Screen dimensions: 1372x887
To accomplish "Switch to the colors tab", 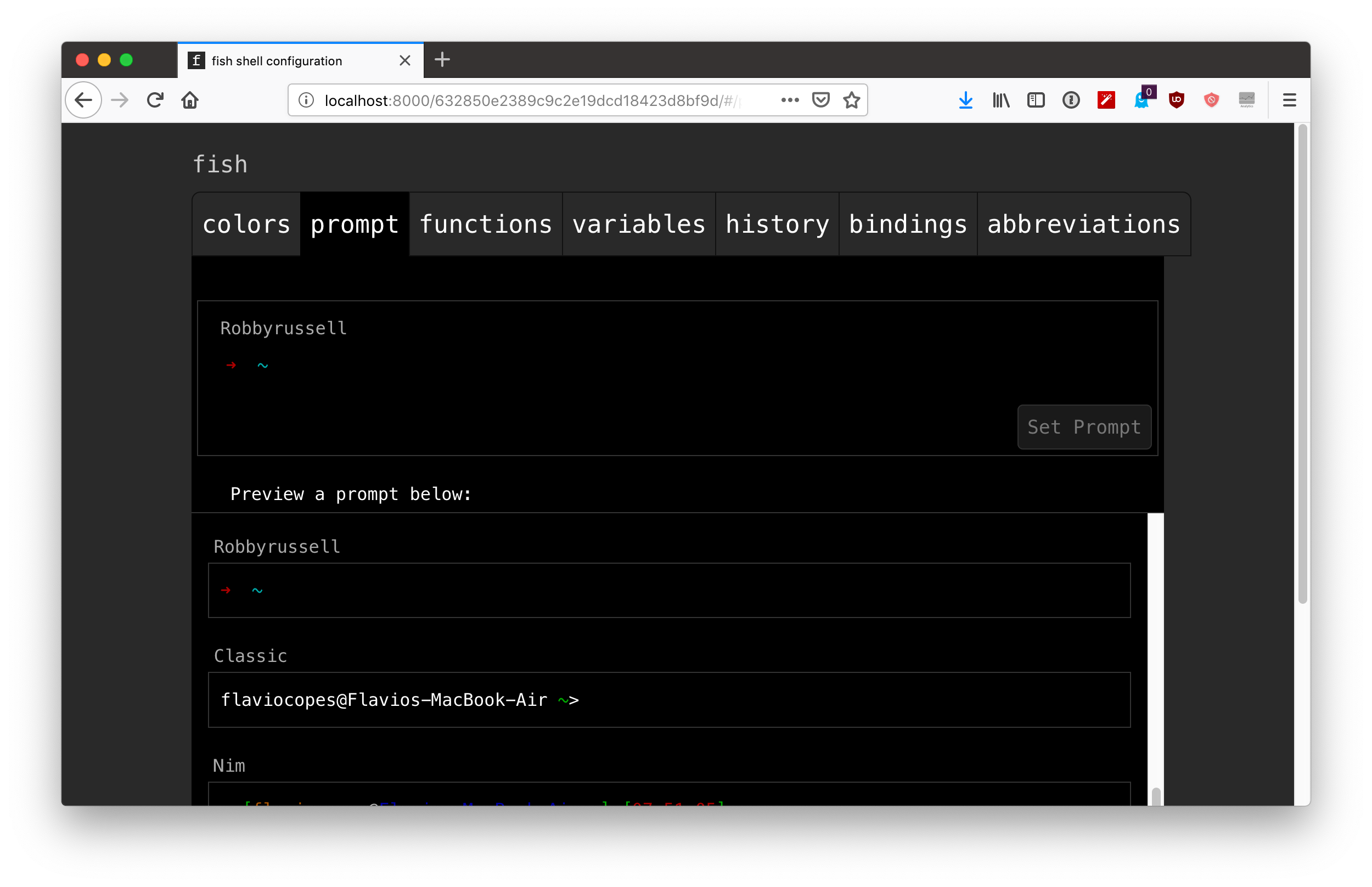I will (x=246, y=224).
